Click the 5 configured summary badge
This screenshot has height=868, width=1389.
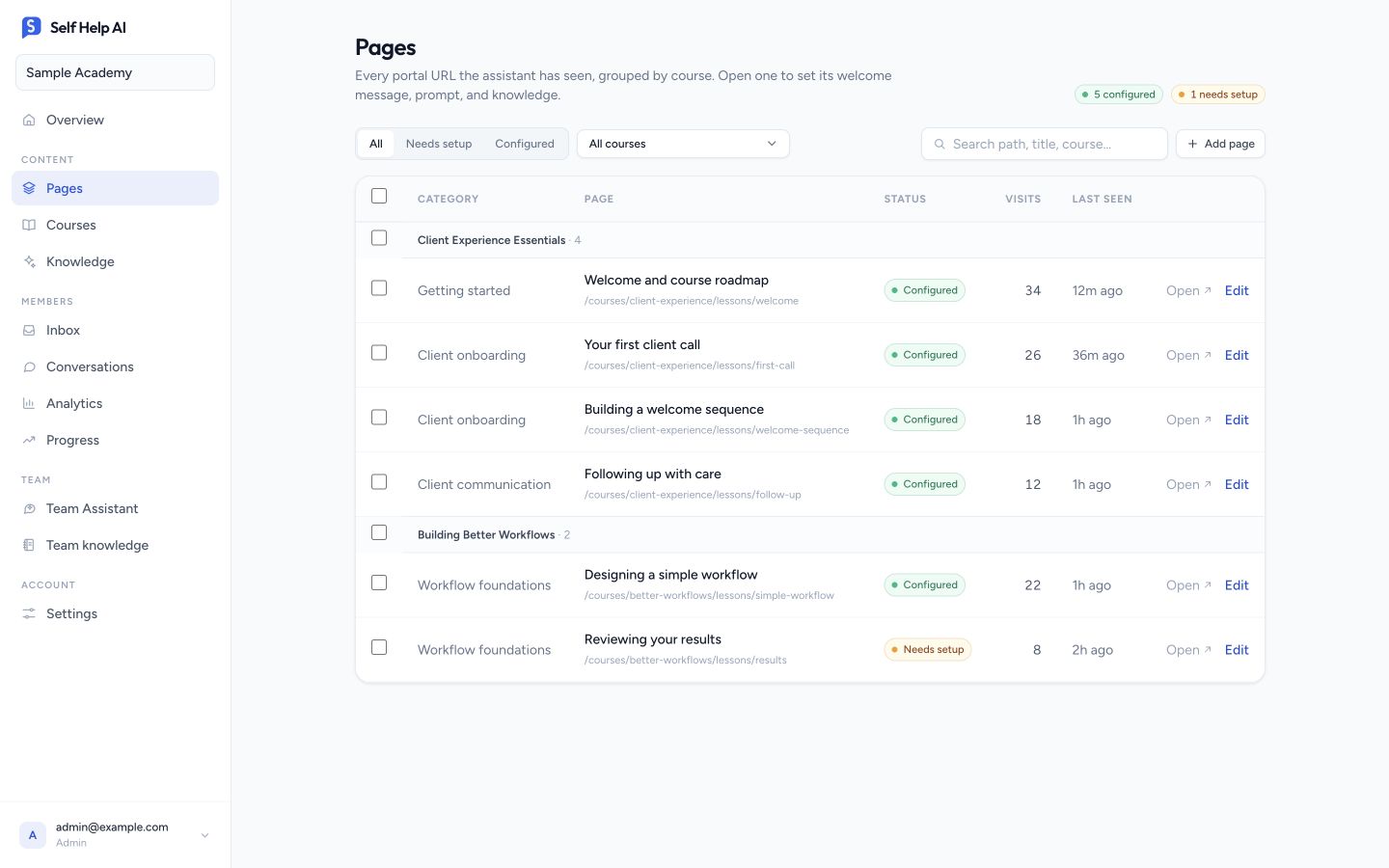pos(1119,95)
